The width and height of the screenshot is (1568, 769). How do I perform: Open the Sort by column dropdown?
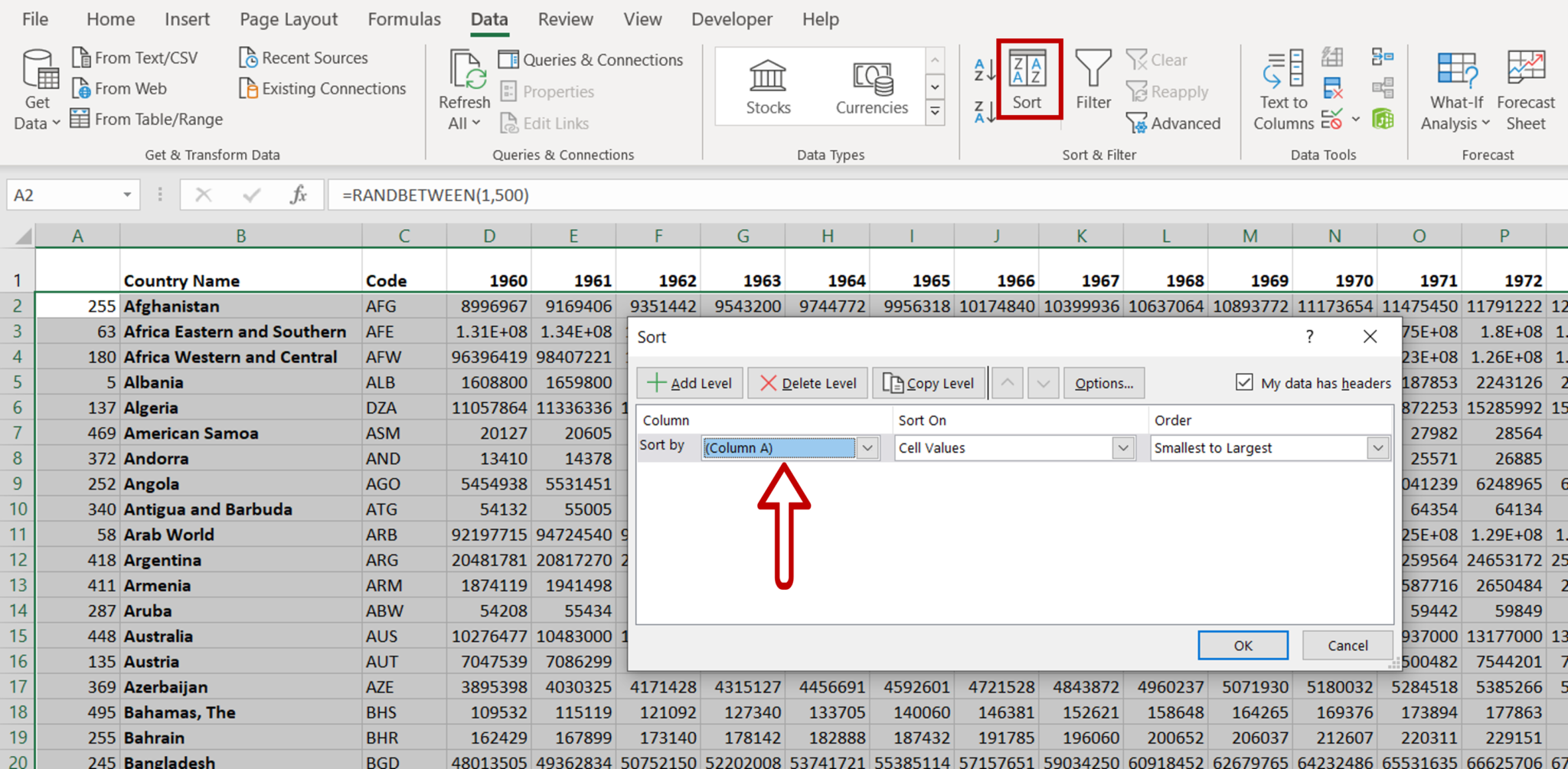[867, 447]
